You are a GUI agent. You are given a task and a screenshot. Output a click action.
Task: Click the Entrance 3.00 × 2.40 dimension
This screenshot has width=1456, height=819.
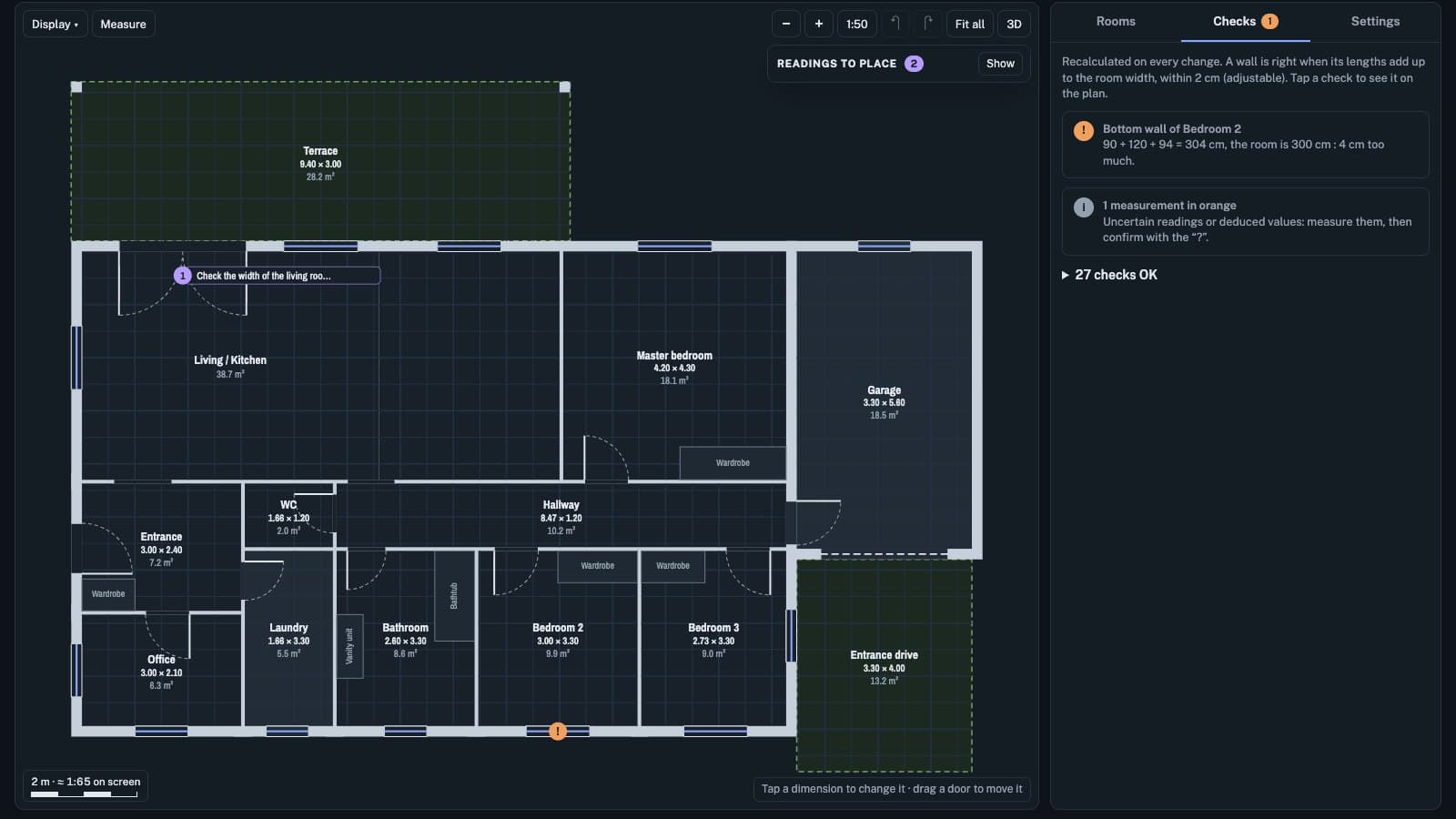161,550
